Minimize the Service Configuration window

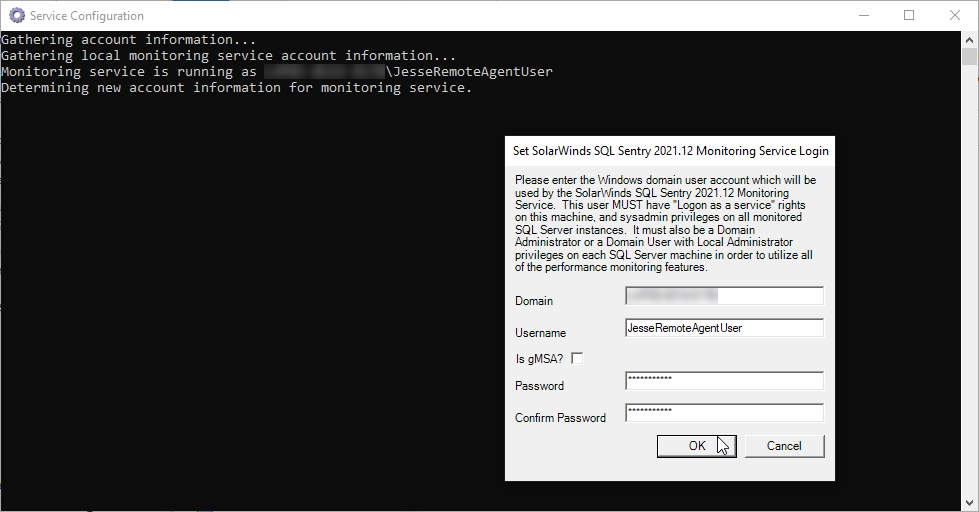(864, 16)
